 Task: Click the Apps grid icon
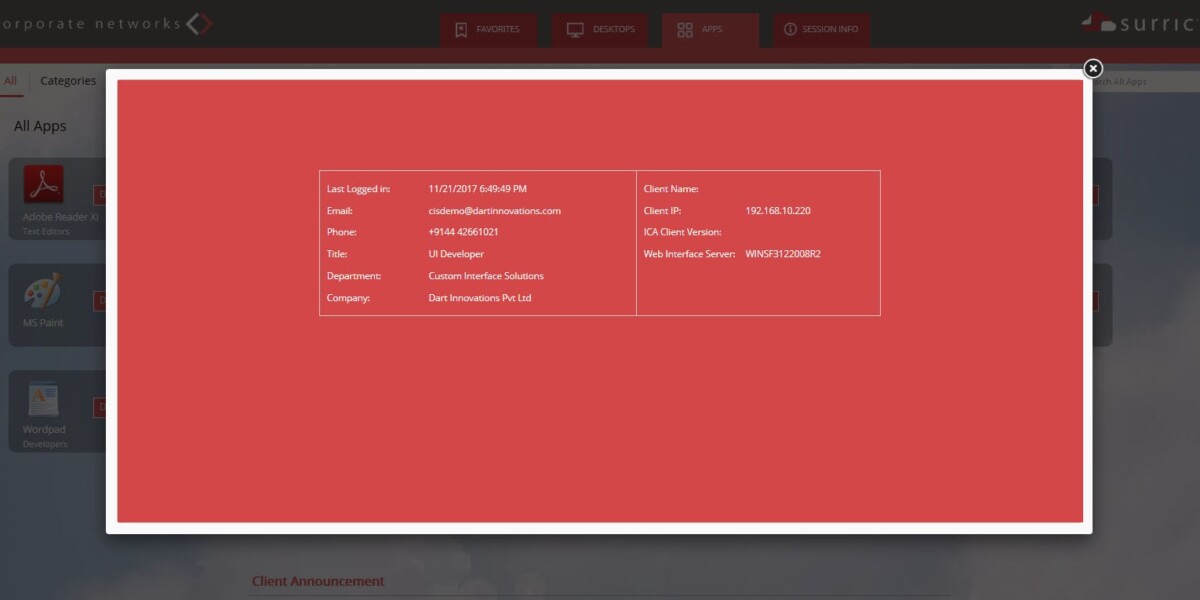pyautogui.click(x=685, y=30)
